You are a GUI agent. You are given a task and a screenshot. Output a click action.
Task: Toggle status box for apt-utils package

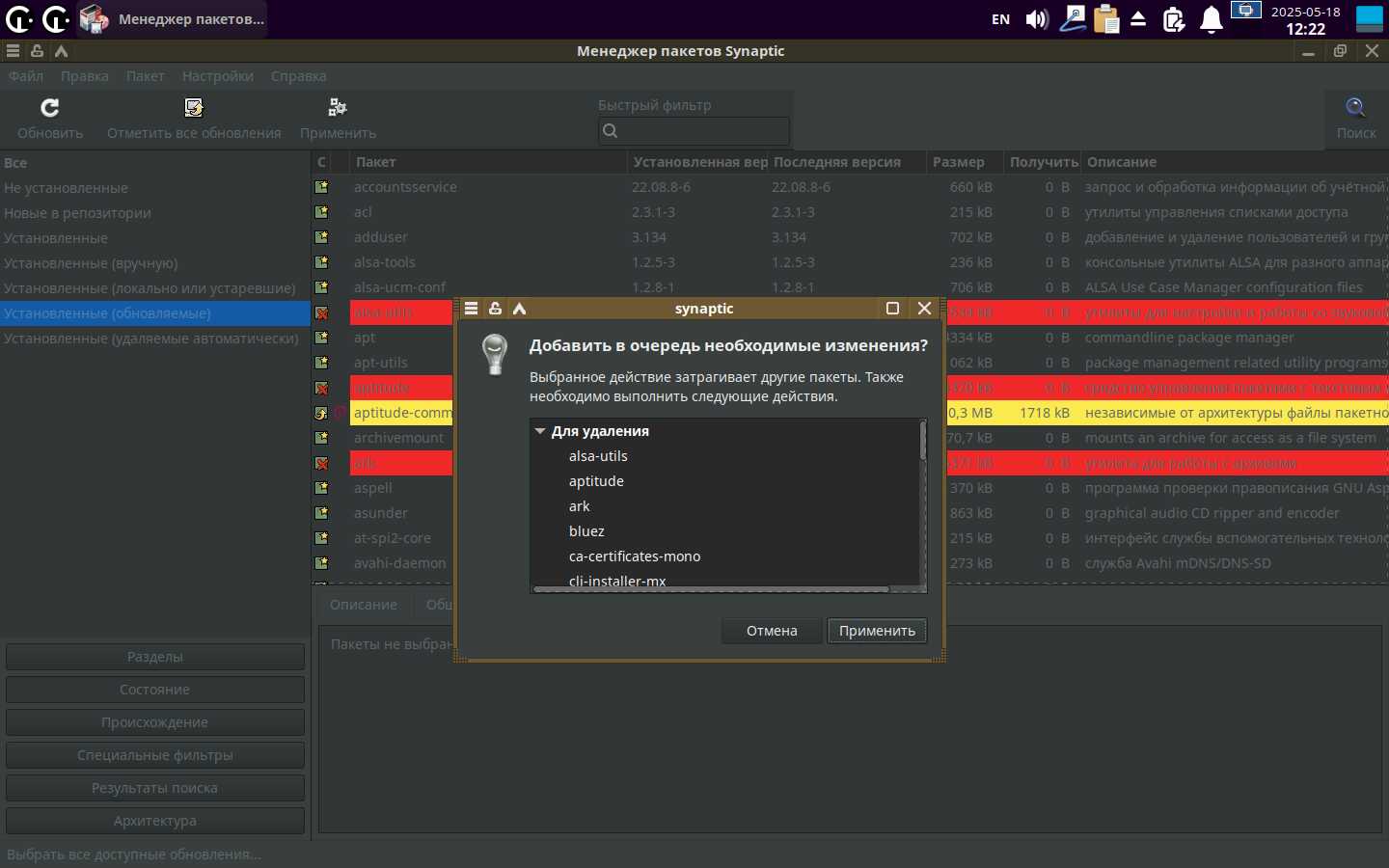(x=322, y=363)
